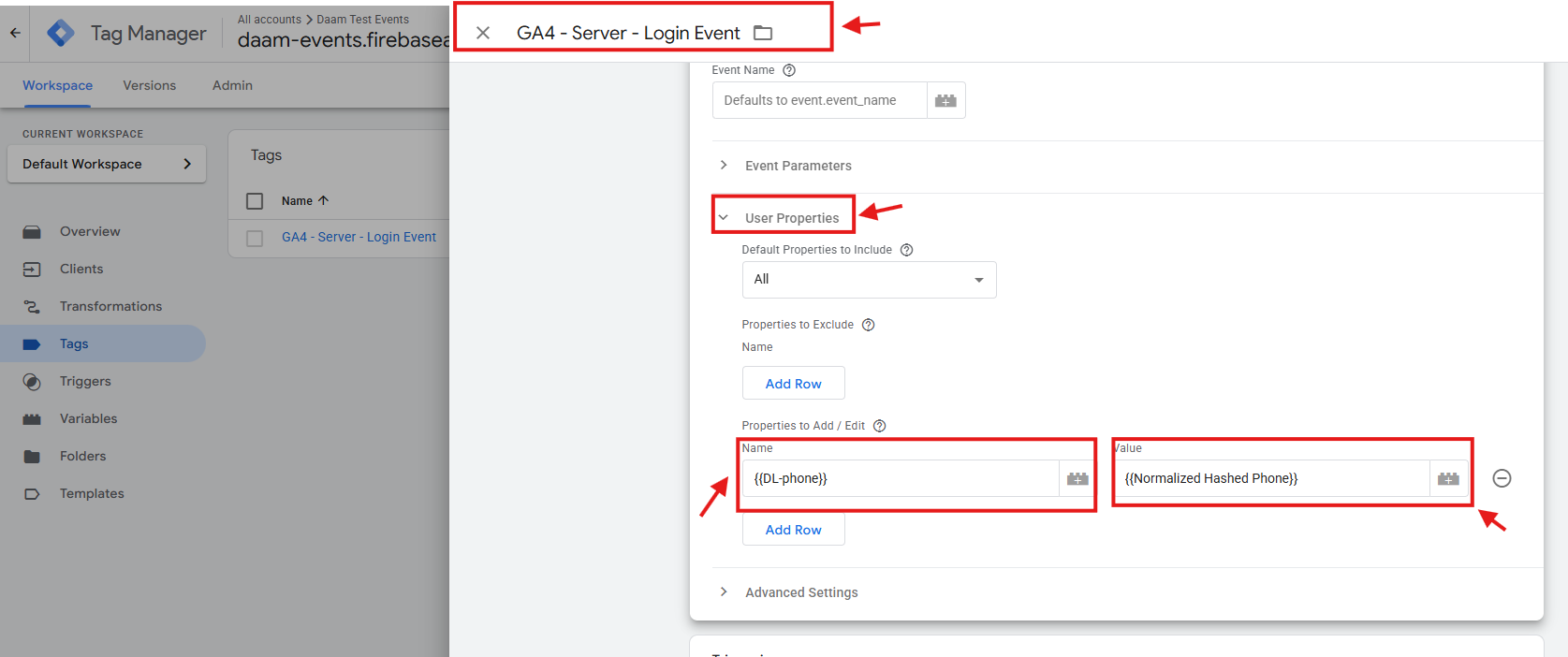Open help for Default Properties to Include

click(906, 250)
